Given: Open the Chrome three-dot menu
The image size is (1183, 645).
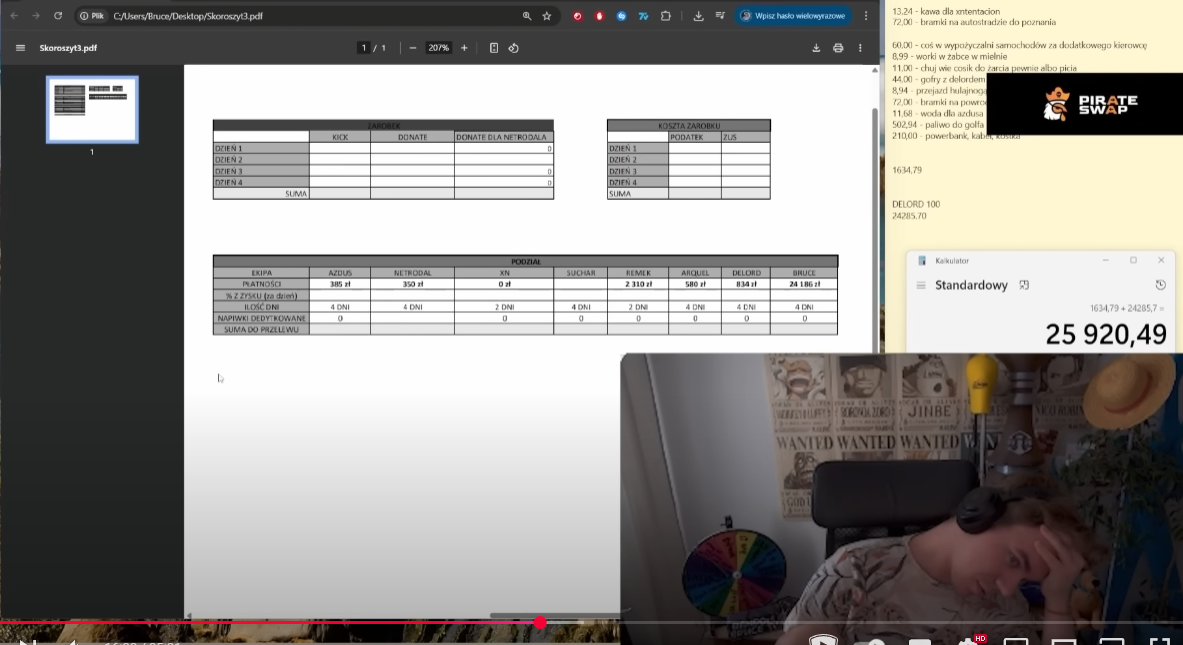Looking at the screenshot, I should (x=866, y=16).
